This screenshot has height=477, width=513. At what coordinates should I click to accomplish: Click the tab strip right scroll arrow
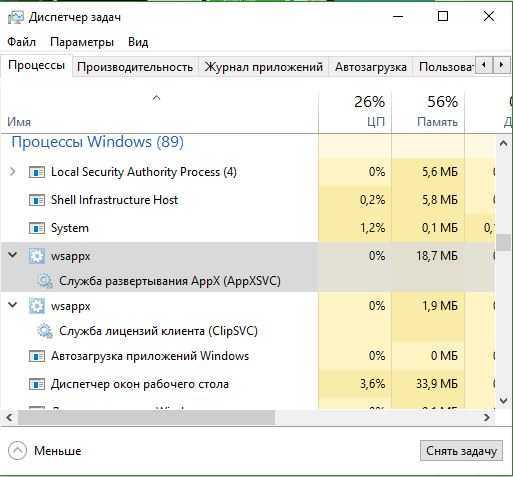coord(501,65)
